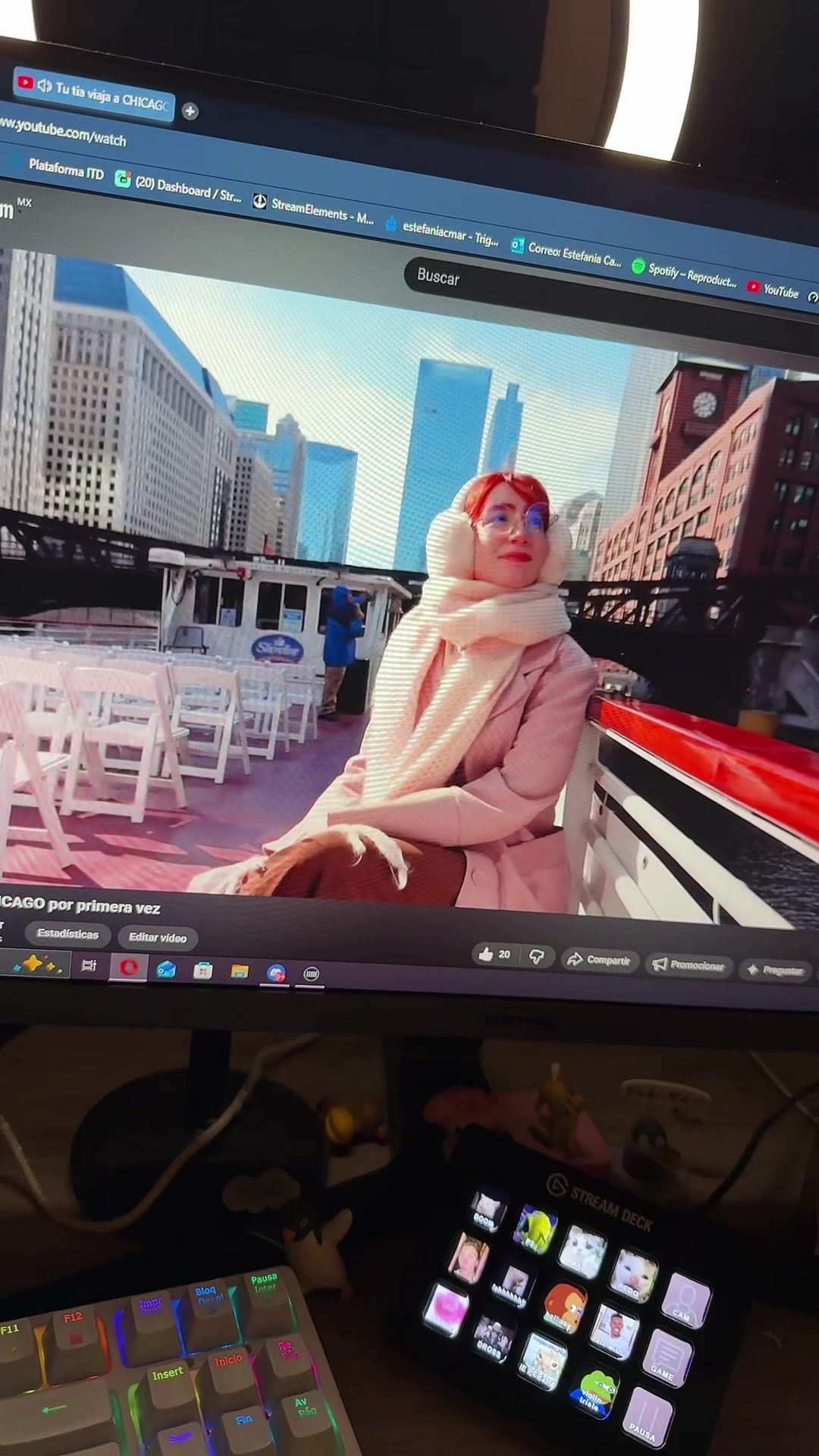Screen dimensions: 819x1456
Task: Mute the tab using its speaker icon
Action: [x=45, y=86]
